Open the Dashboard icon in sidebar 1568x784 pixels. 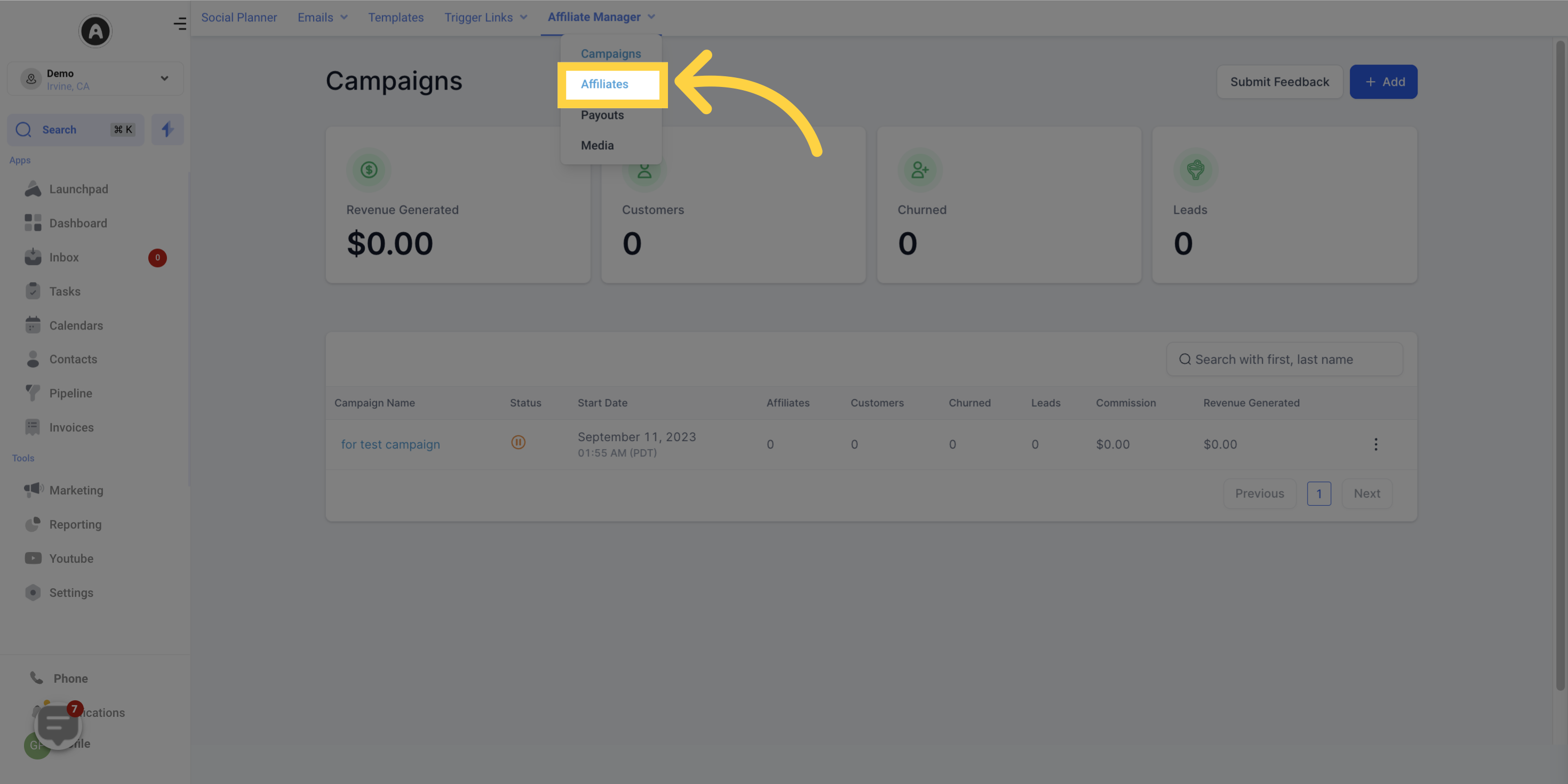click(33, 223)
